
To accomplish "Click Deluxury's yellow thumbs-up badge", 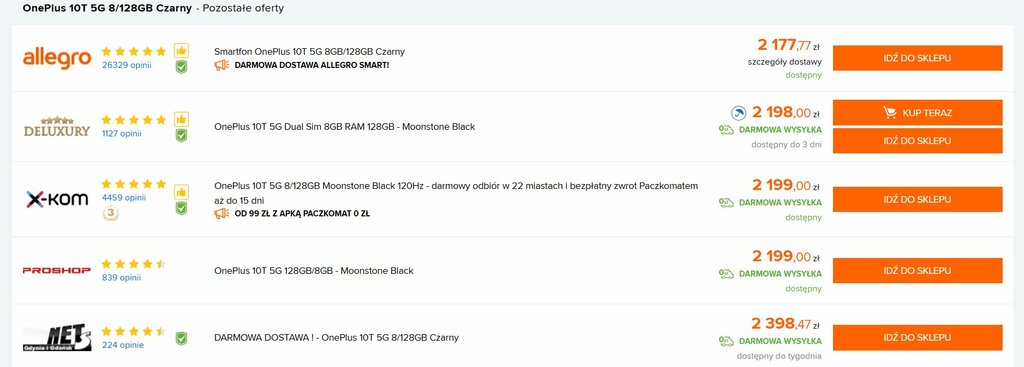I will (x=181, y=119).
